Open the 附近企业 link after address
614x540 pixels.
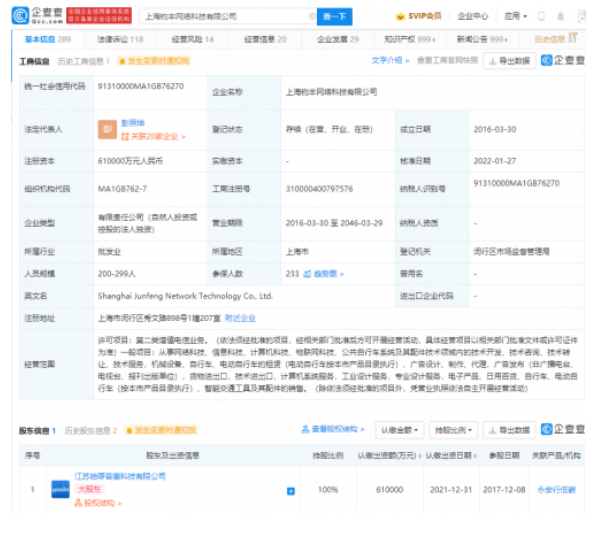click(x=240, y=318)
